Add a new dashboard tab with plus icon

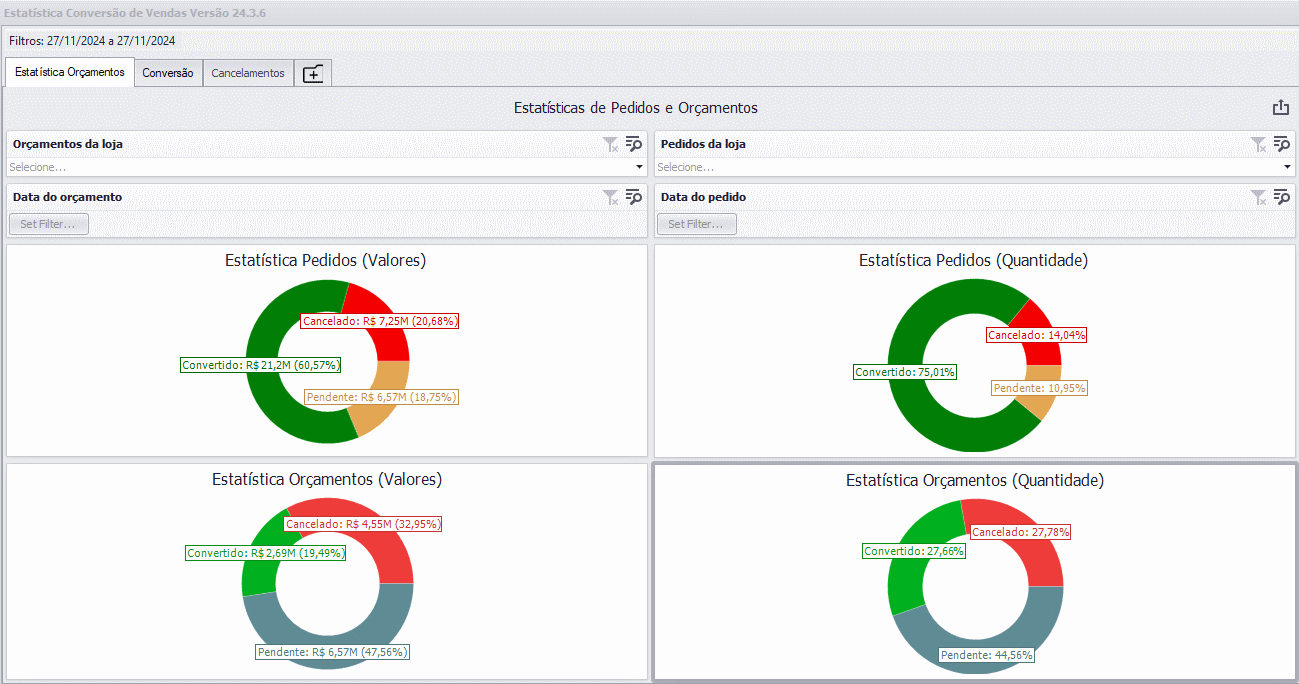pyautogui.click(x=313, y=73)
